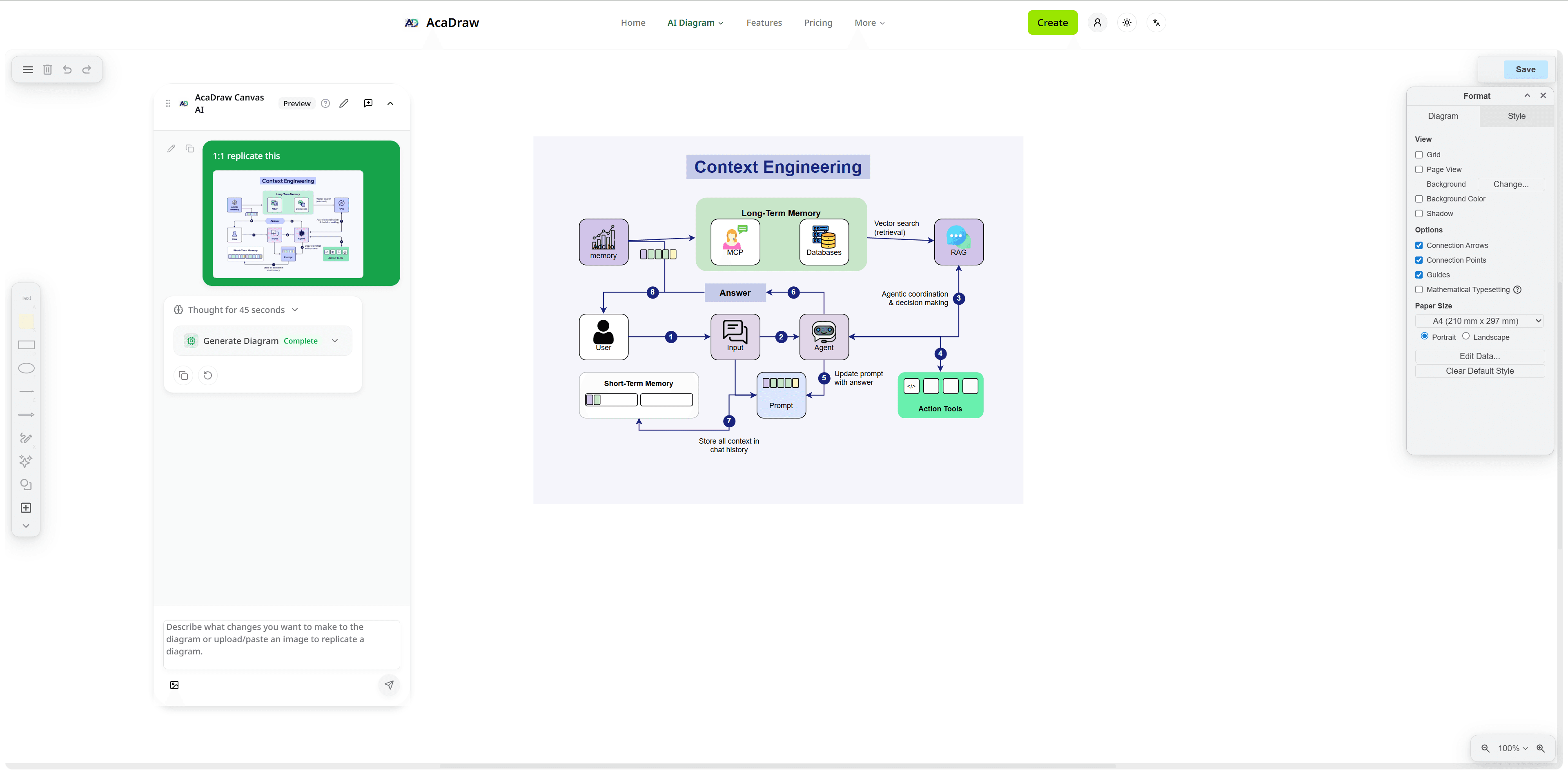This screenshot has height=779, width=1568.
Task: Disable the Connection Arrows checkbox
Action: click(x=1419, y=246)
